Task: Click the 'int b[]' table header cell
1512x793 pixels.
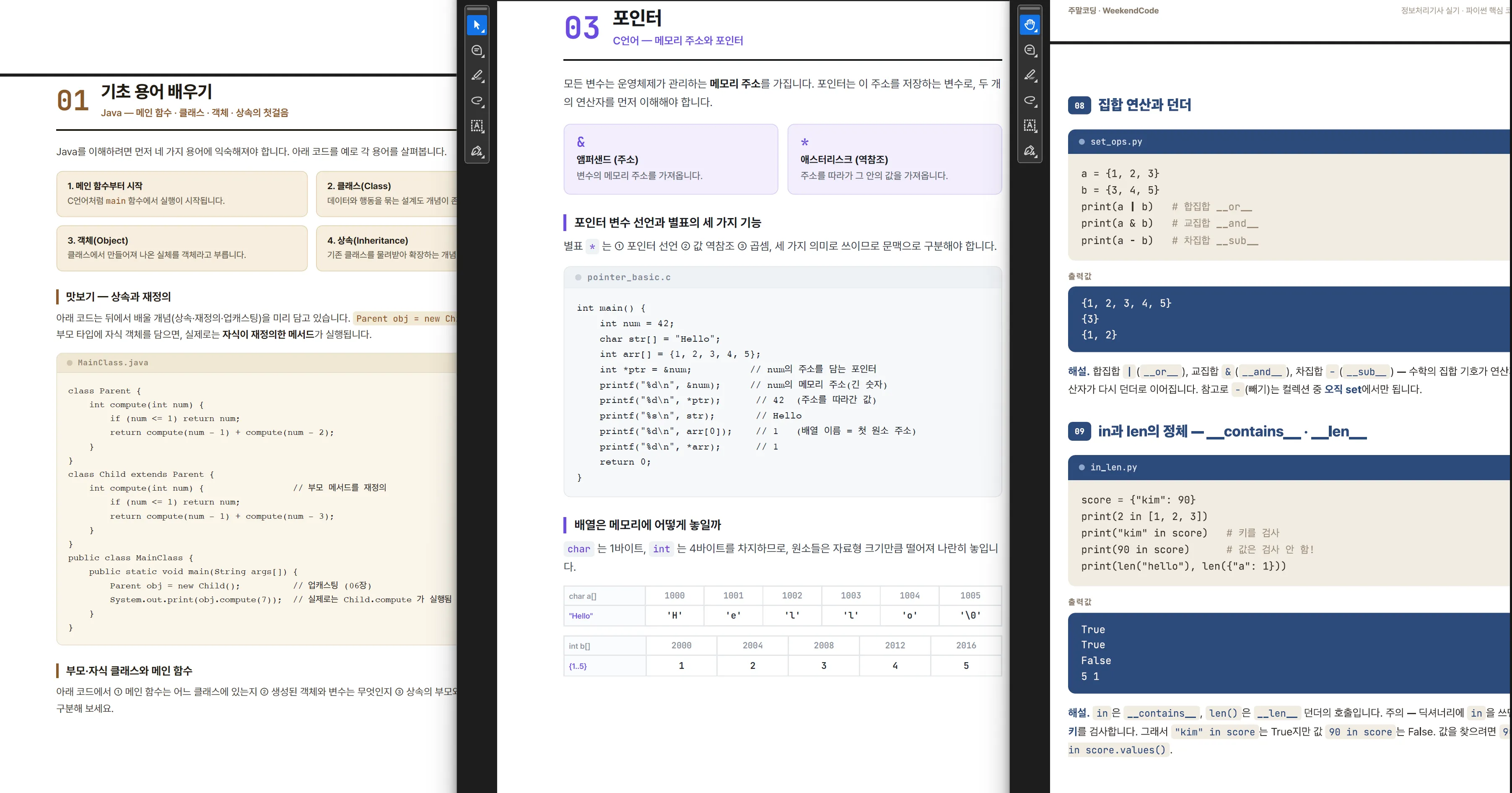Action: pos(604,645)
